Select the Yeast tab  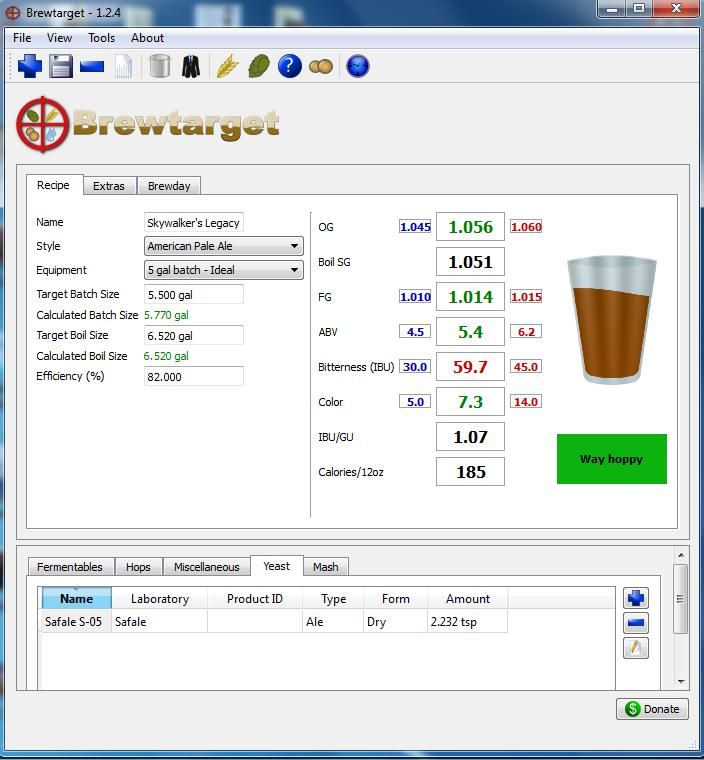(276, 566)
